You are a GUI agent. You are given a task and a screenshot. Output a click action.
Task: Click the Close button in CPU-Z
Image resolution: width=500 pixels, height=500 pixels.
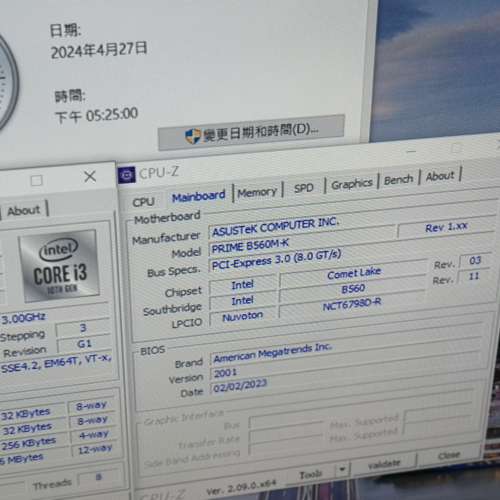tap(449, 455)
